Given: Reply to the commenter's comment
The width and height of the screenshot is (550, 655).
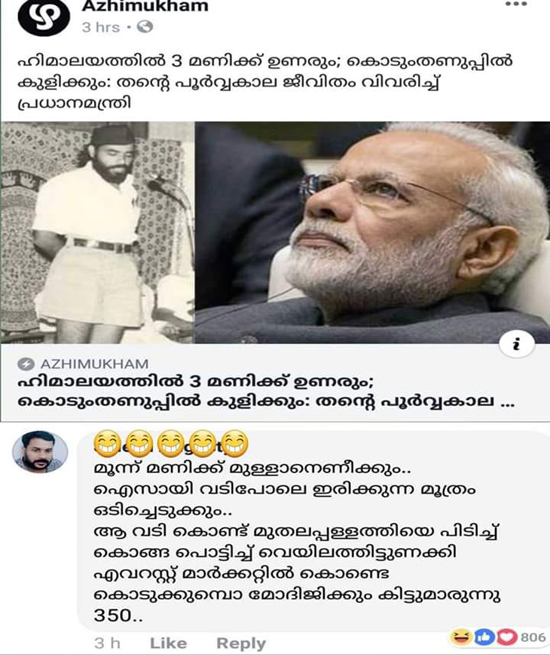Looking at the screenshot, I should point(241,644).
